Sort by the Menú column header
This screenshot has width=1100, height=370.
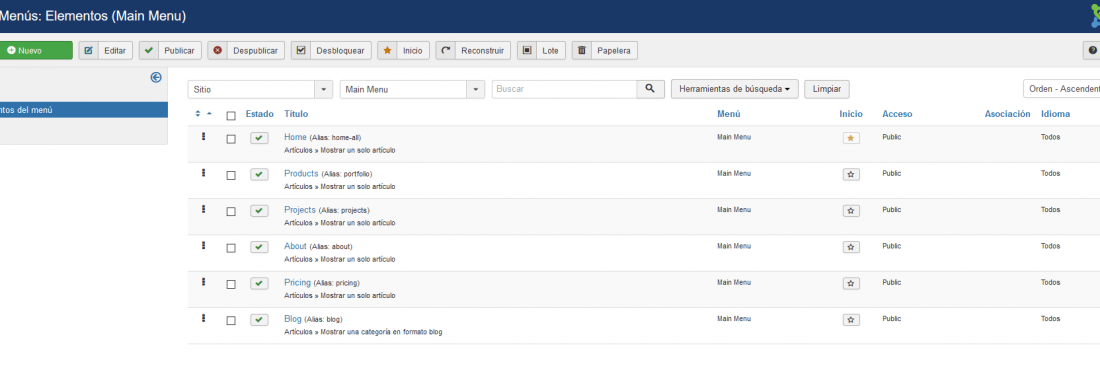(x=728, y=114)
